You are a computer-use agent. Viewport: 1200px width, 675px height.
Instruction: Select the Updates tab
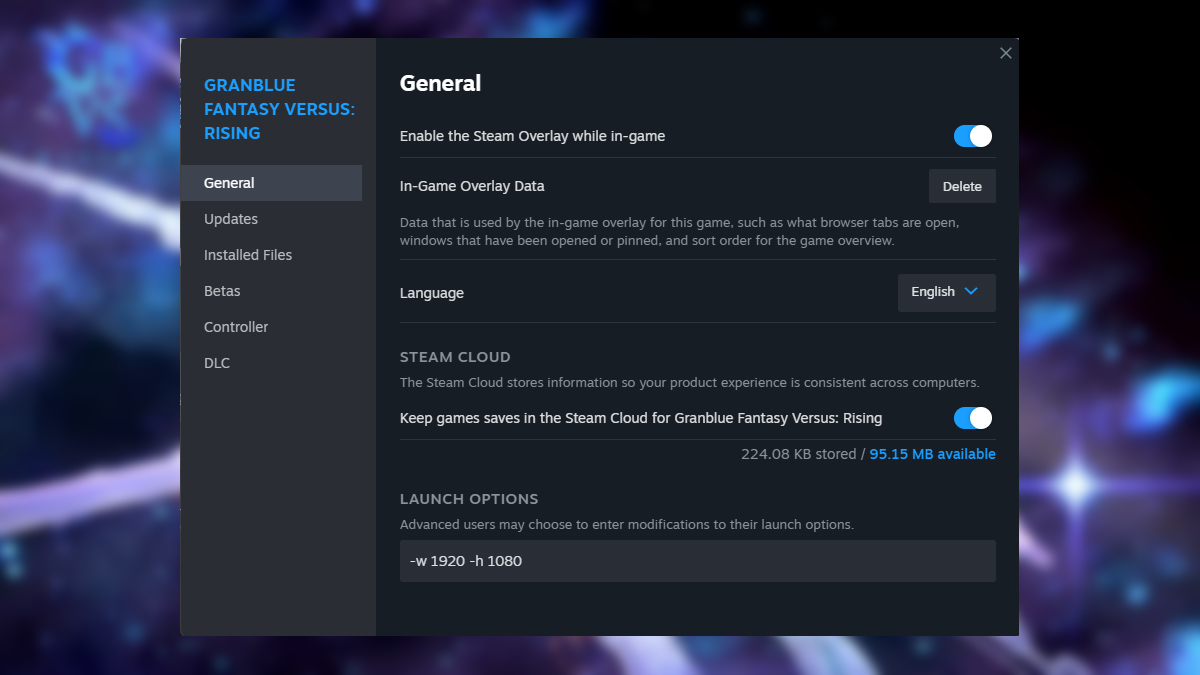(x=231, y=218)
